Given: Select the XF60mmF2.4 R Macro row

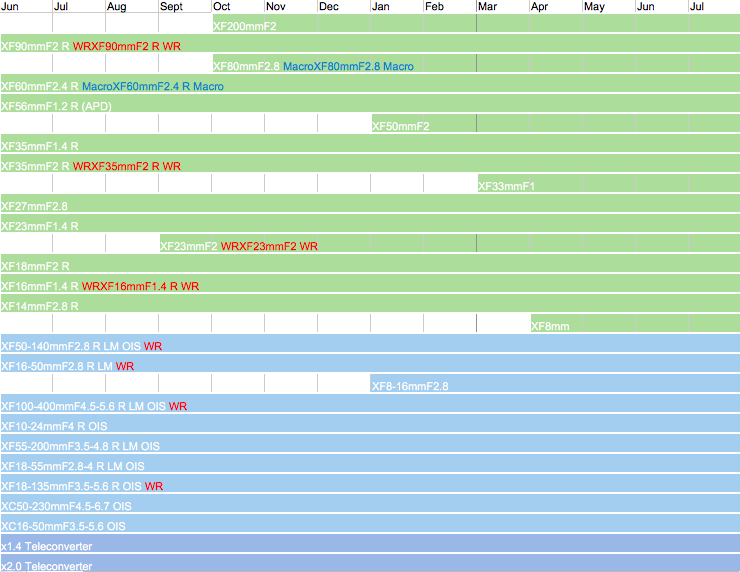Looking at the screenshot, I should pos(370,83).
